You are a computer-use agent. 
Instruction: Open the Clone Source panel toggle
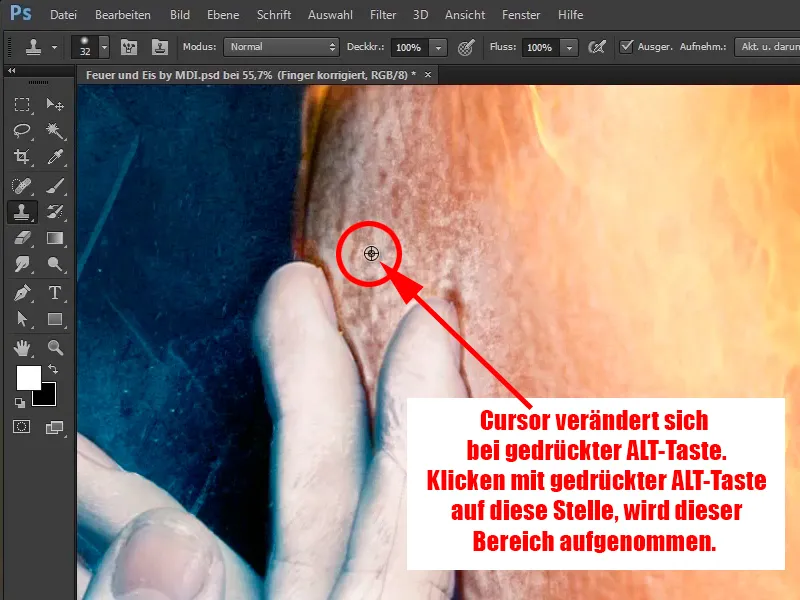click(160, 47)
